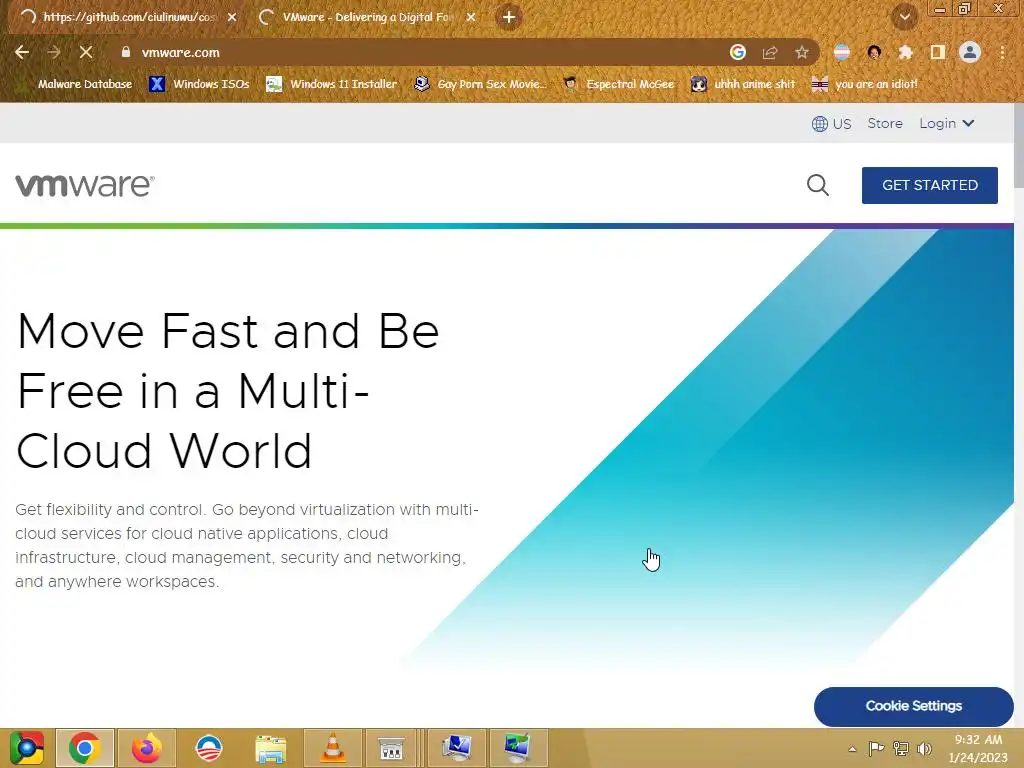Bookmark this page with the star icon
This screenshot has width=1024, height=768.
(x=802, y=52)
